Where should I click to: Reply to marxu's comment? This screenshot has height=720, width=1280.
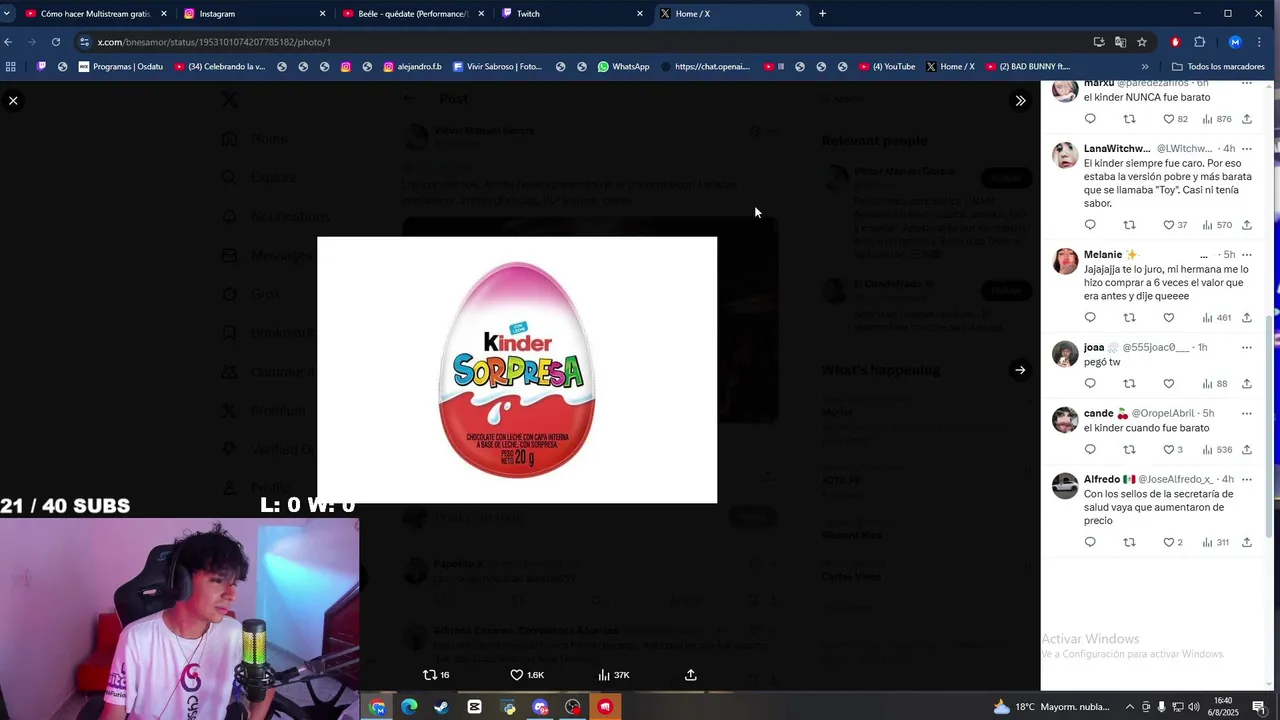[x=1090, y=119]
